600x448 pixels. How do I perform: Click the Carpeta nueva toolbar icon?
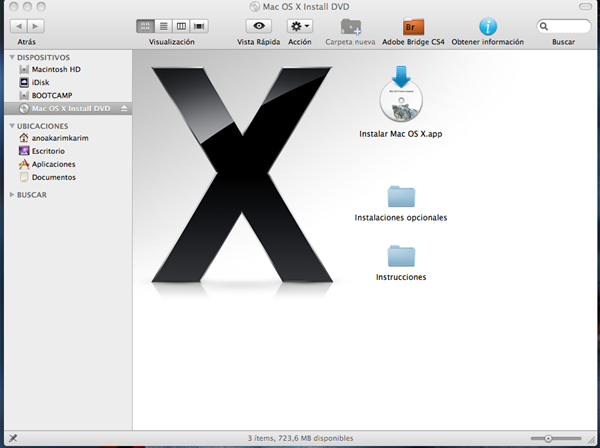coord(350,26)
